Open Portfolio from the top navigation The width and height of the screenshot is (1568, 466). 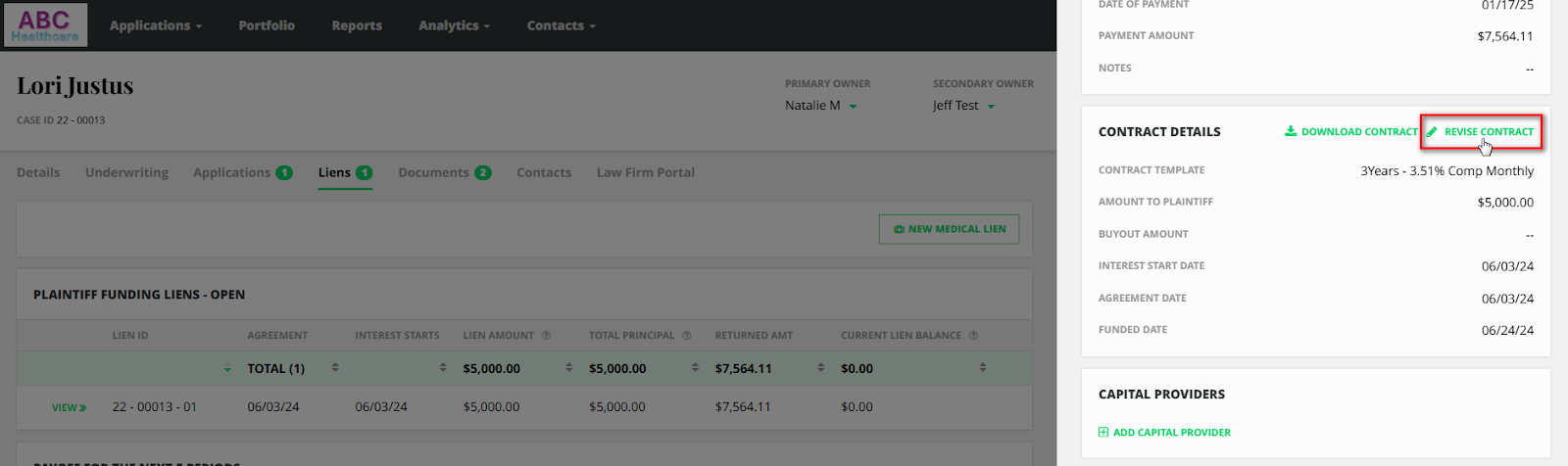pos(267,25)
